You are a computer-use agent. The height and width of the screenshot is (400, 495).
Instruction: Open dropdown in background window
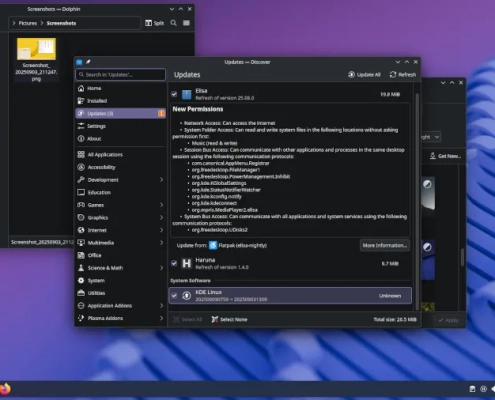[x=432, y=137]
